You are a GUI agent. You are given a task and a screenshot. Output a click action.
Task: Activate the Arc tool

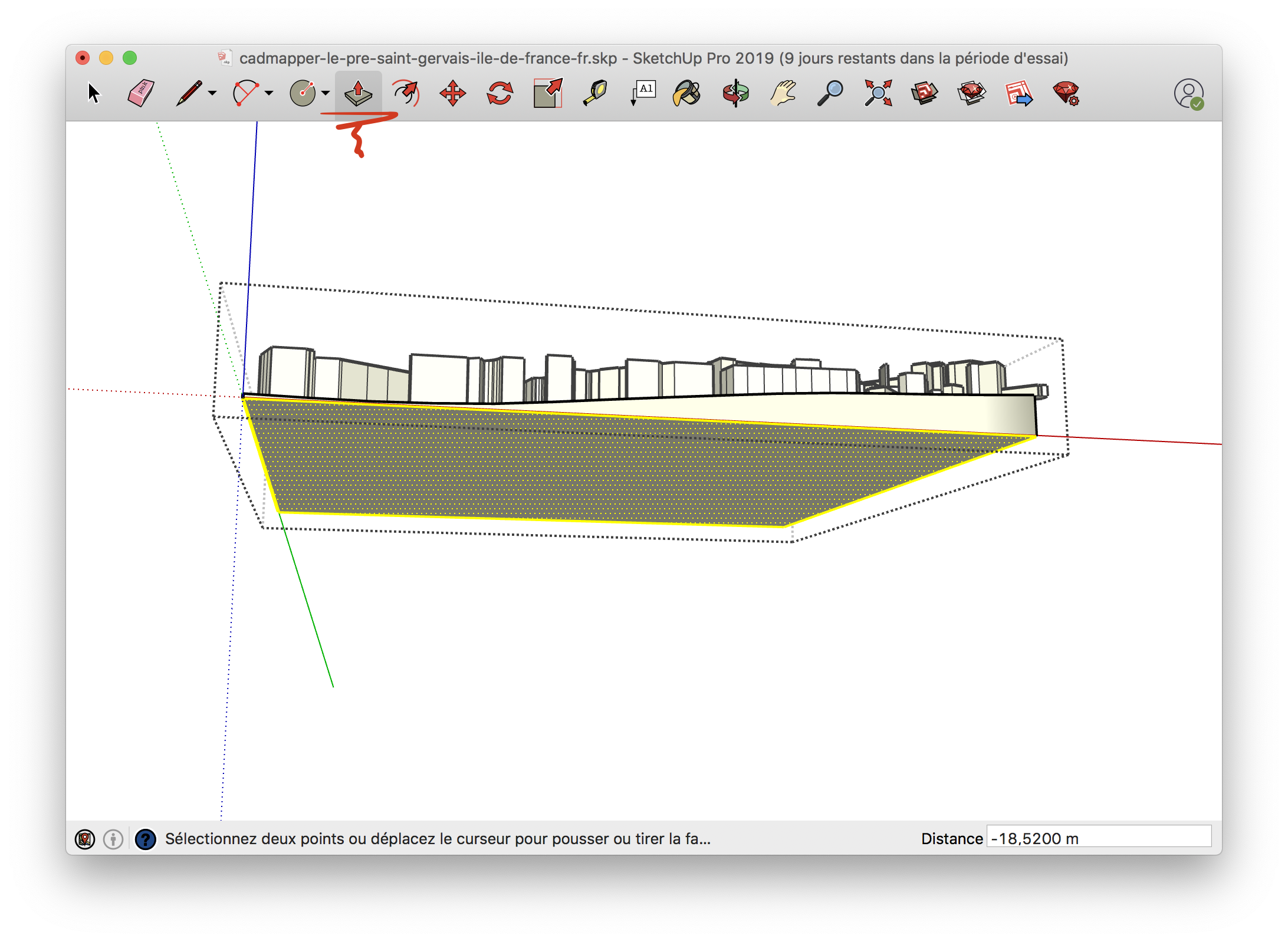246,93
